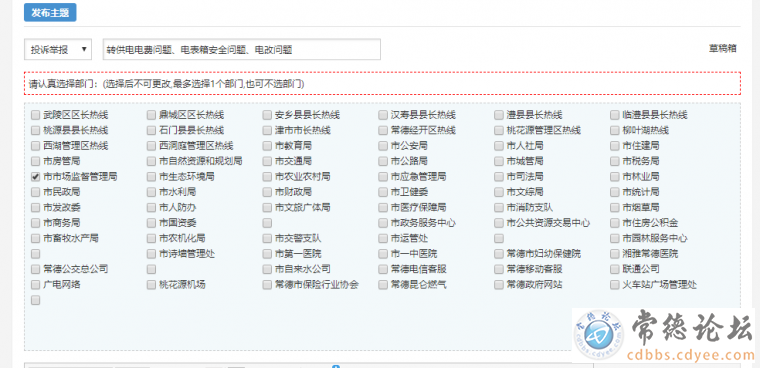The image size is (760, 368).
Task: Check the 鼎城区区长热线 checkbox
Action: coord(151,115)
